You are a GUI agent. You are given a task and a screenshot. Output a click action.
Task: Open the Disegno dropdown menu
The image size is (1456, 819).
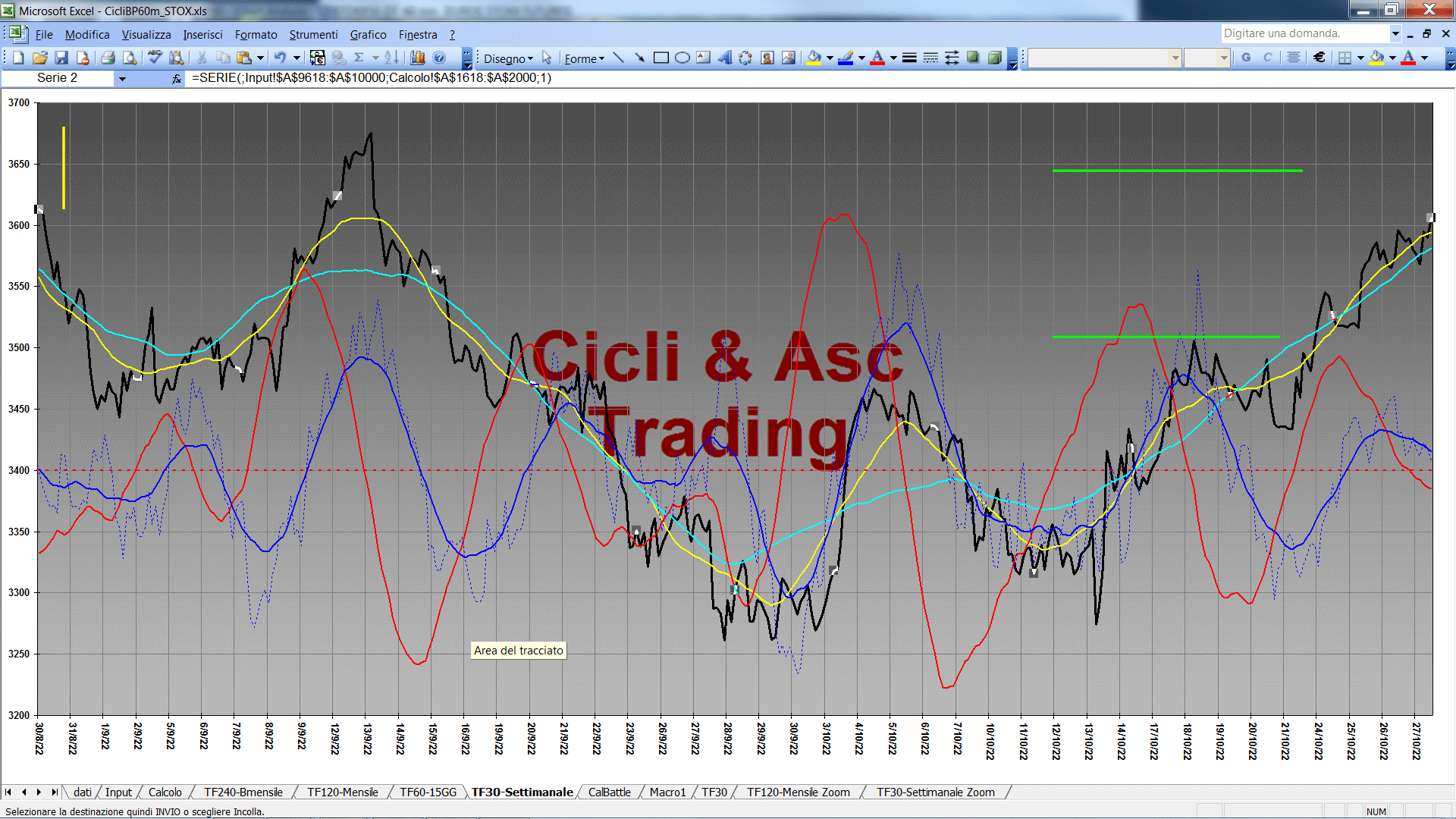pyautogui.click(x=508, y=58)
